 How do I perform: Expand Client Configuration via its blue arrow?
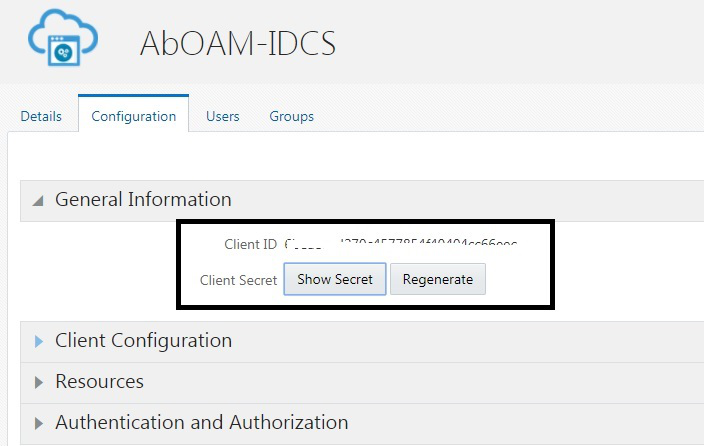39,341
